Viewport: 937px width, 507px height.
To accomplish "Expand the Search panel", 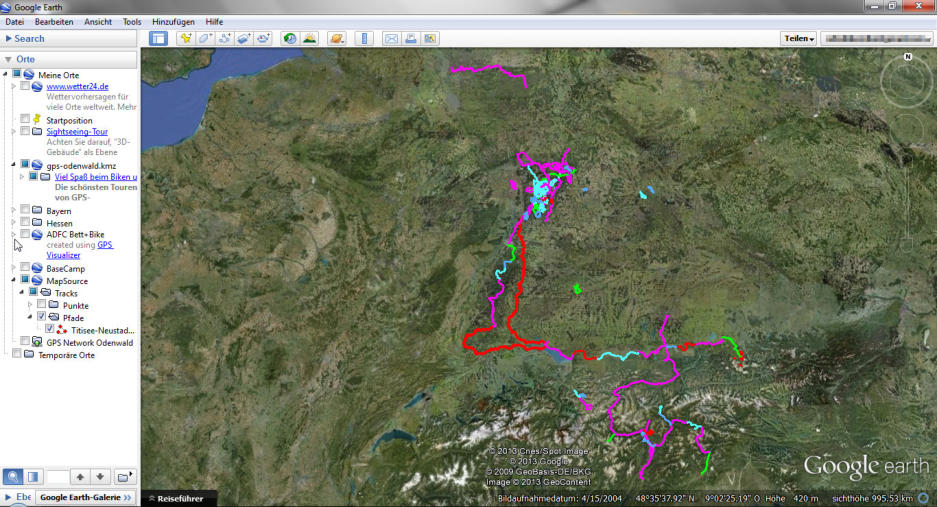I will click(x=29, y=38).
